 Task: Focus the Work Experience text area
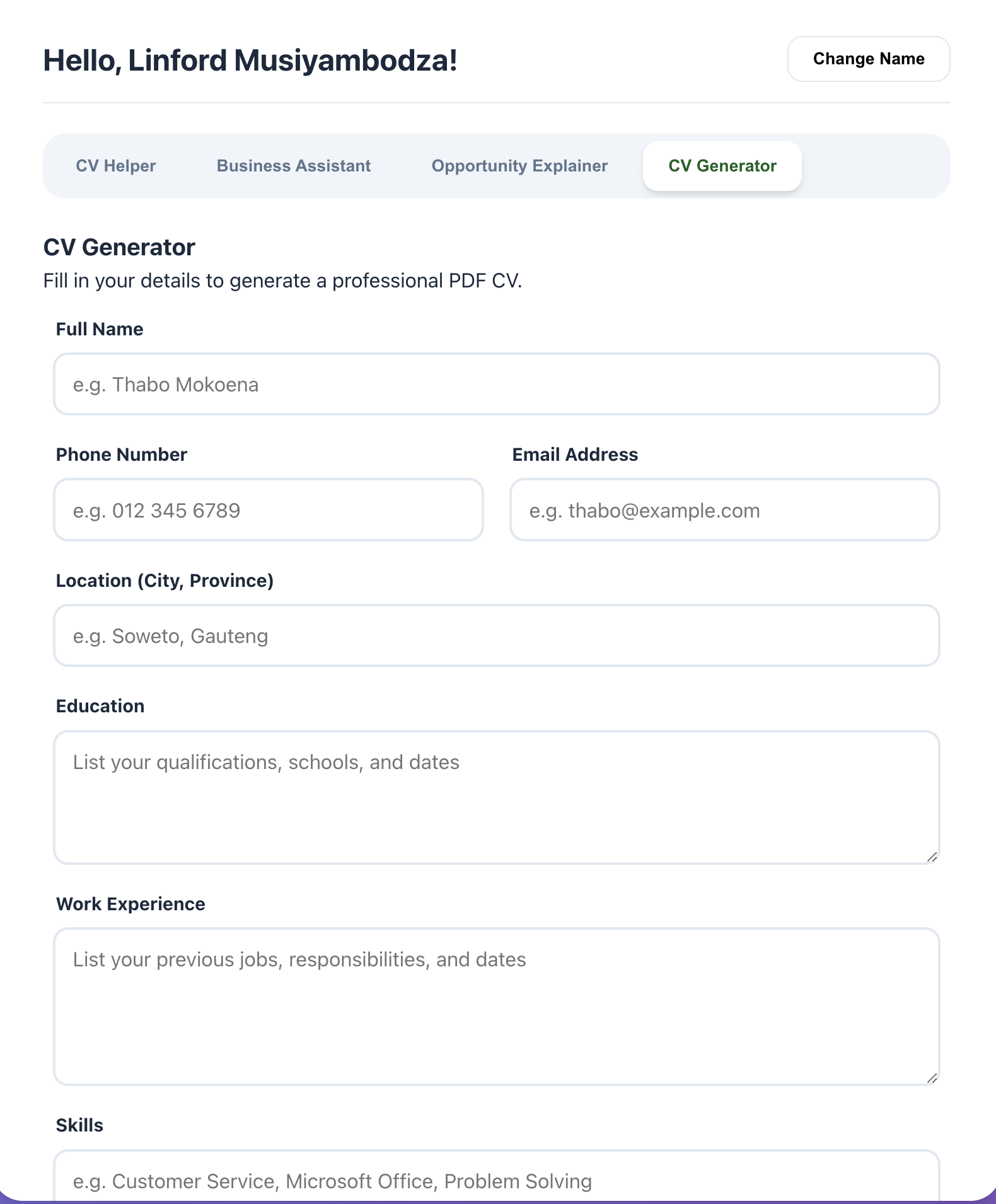[497, 1007]
